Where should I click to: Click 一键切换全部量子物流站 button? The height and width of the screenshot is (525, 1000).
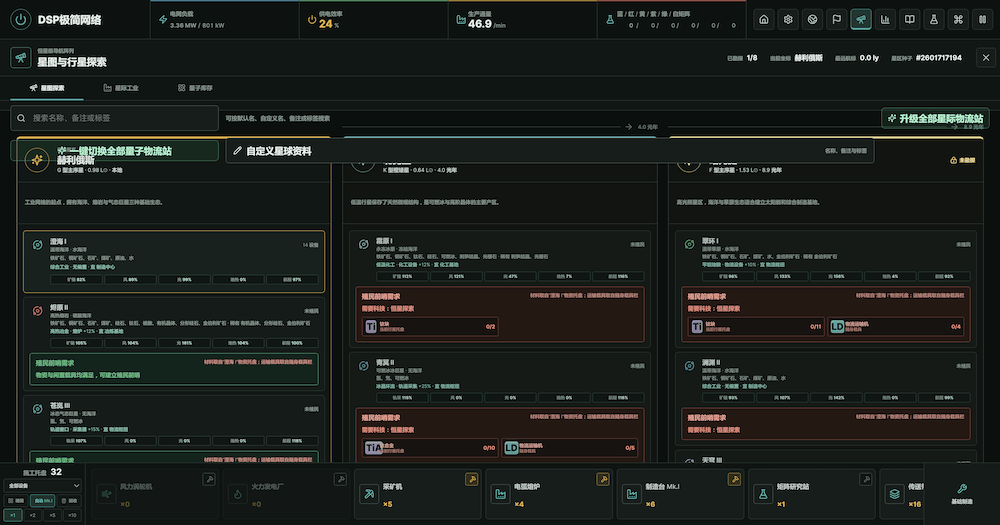pyautogui.click(x=115, y=151)
